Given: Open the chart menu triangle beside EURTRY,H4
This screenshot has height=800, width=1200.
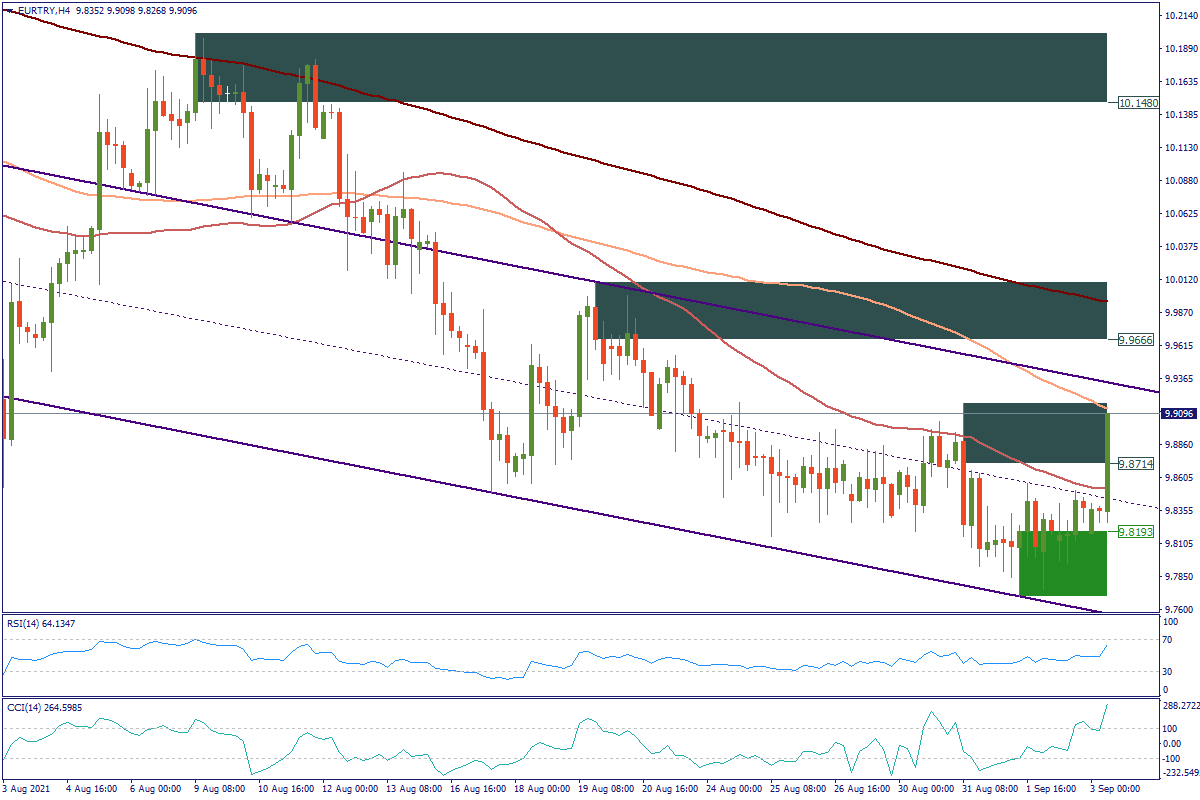Looking at the screenshot, I should (8, 9).
